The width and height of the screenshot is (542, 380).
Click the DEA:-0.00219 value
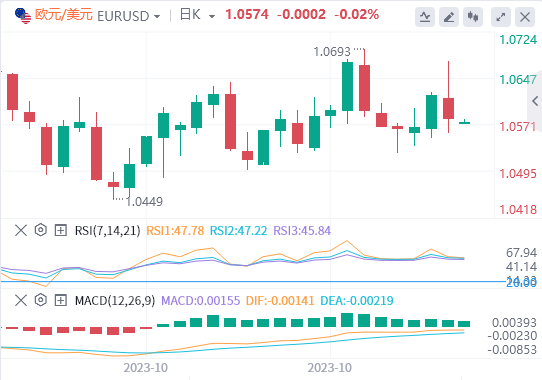point(357,301)
